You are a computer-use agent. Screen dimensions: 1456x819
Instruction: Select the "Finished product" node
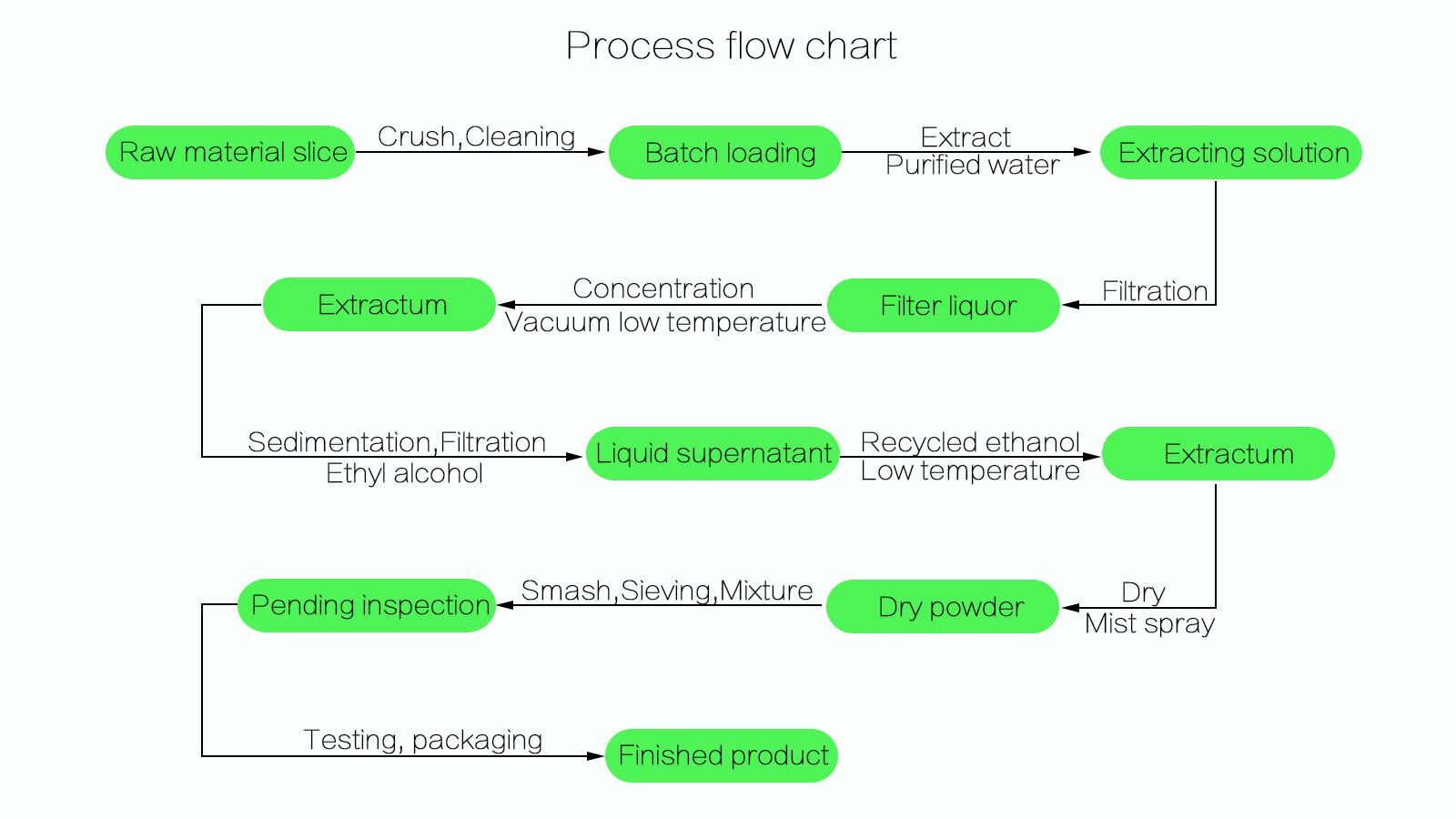click(x=722, y=755)
